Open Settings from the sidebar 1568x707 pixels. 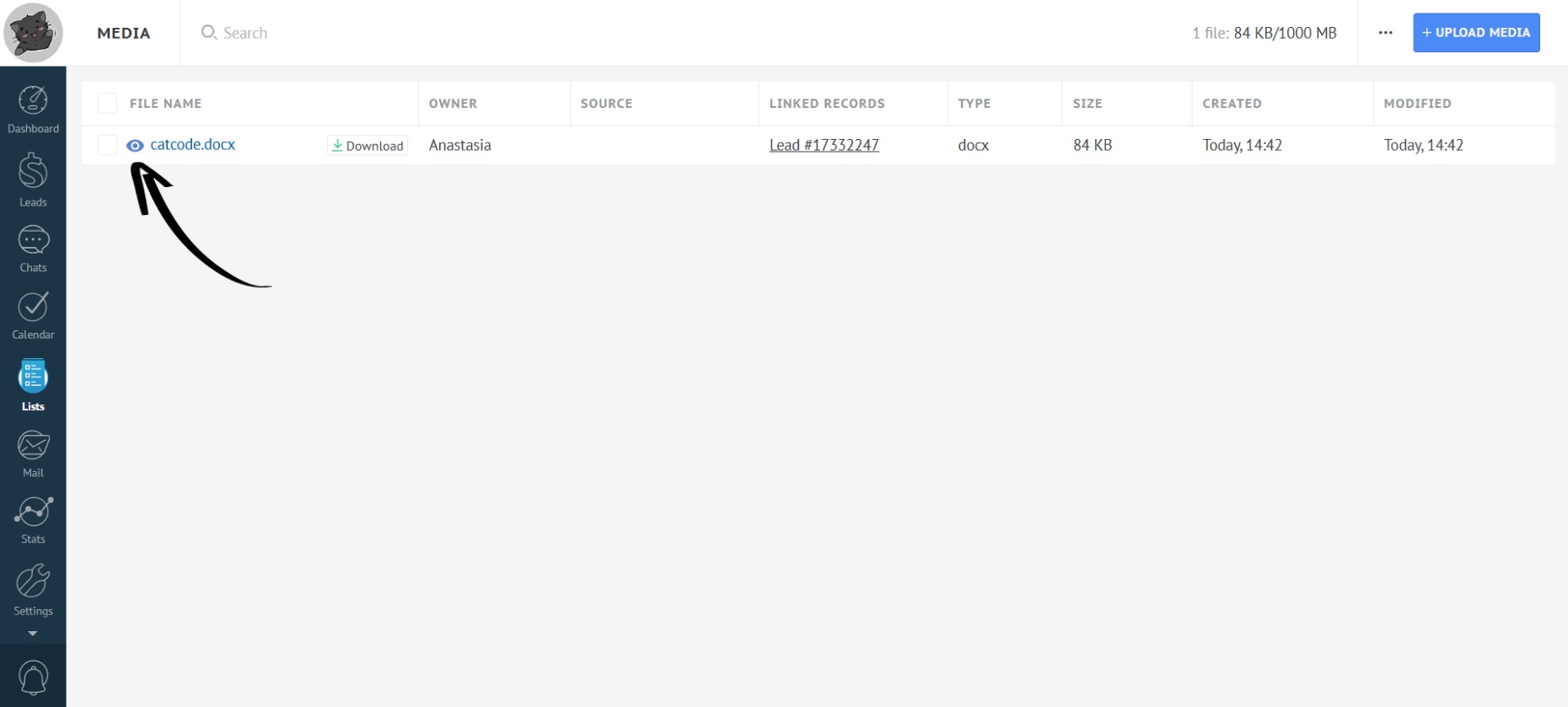33,590
